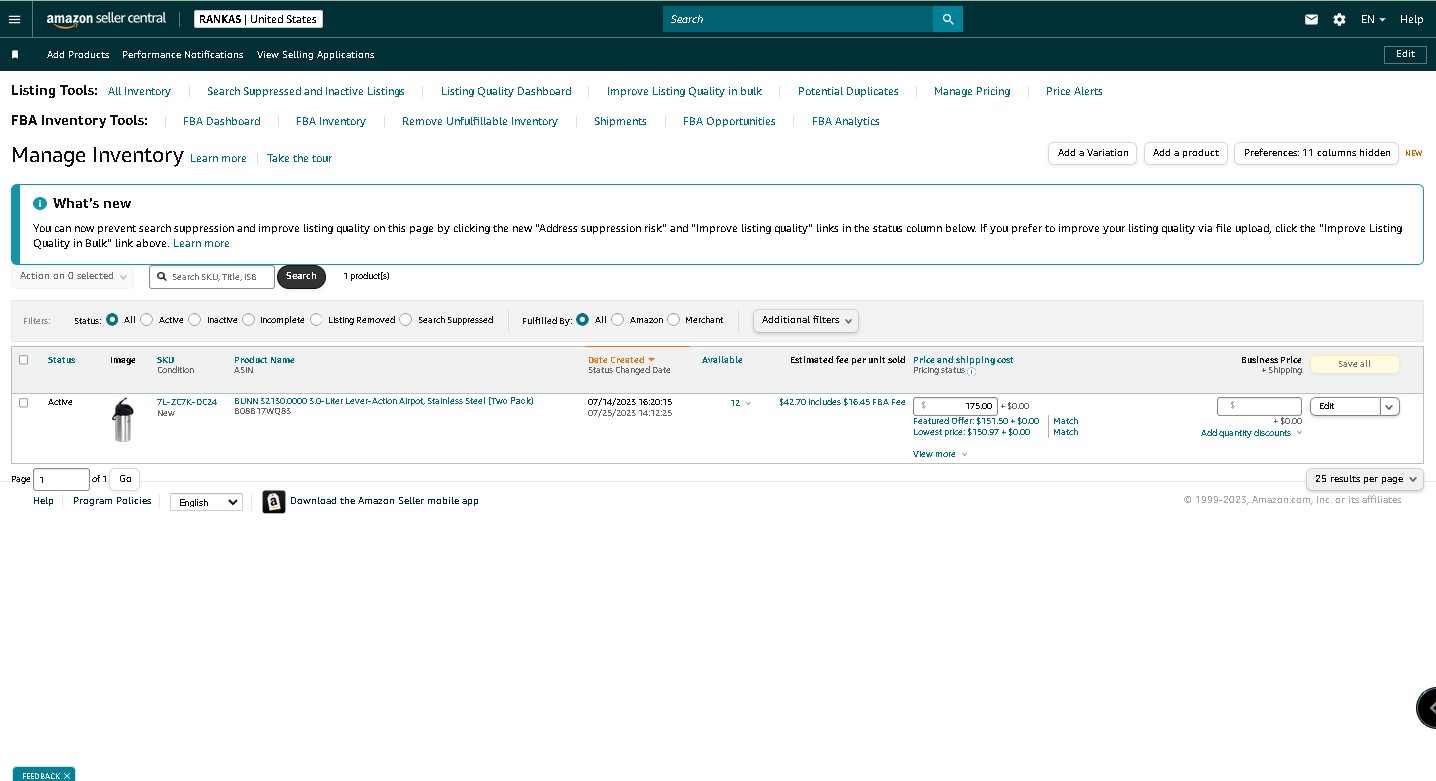Select the Active status filter
This screenshot has height=781, width=1436.
point(147,320)
